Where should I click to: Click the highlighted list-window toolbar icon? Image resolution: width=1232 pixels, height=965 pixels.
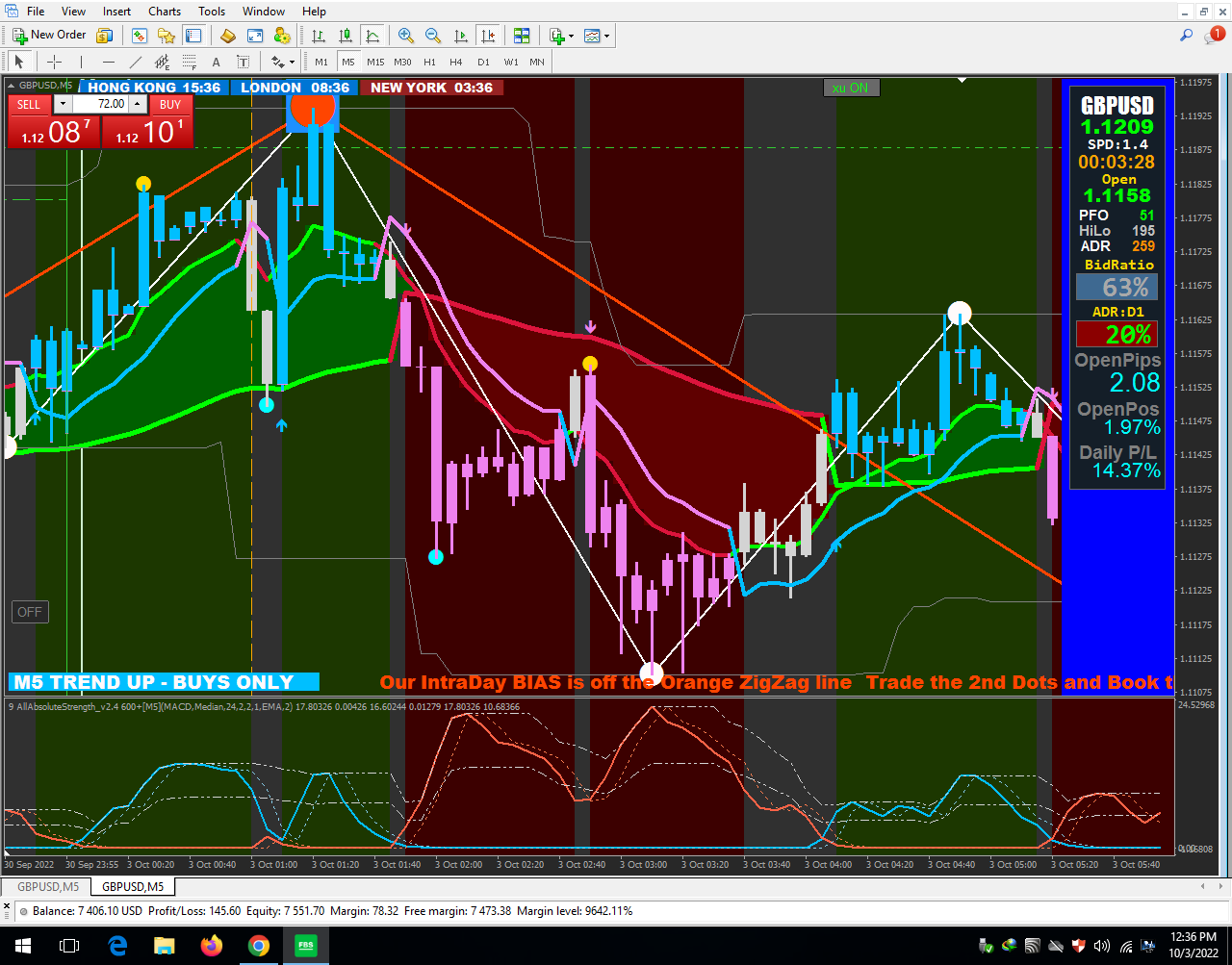pos(193,36)
